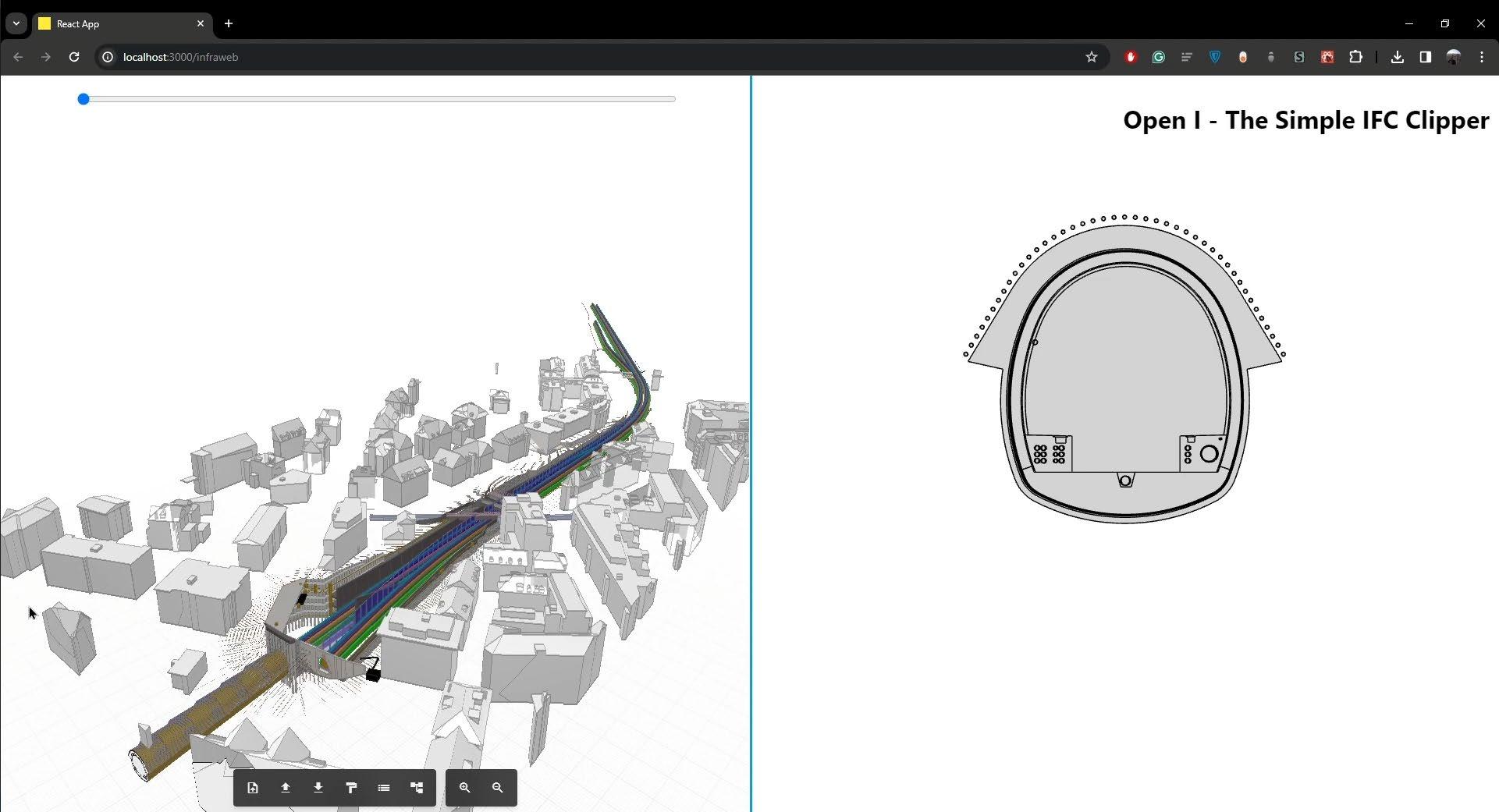
Task: Open the blue shield extension
Action: click(x=1215, y=57)
